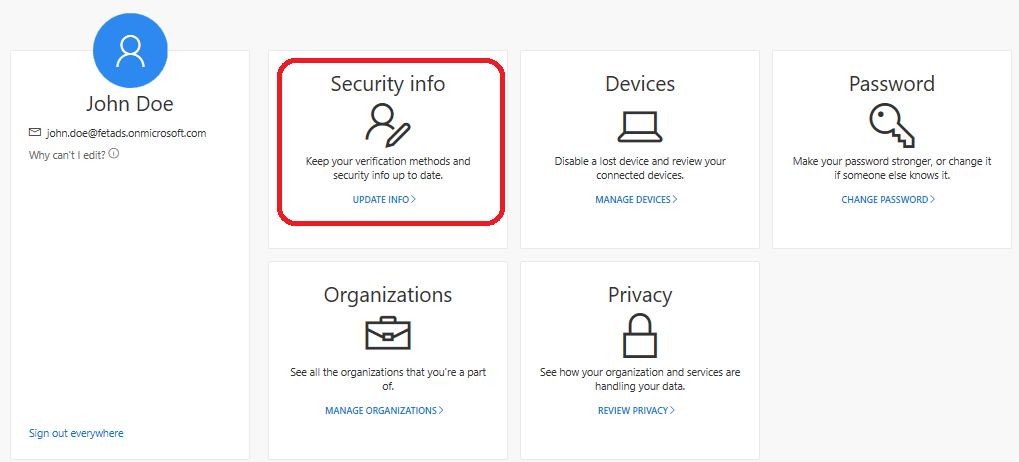The width and height of the screenshot is (1019, 462).
Task: Open the REVIEW PRIVACY link
Action: pos(636,411)
